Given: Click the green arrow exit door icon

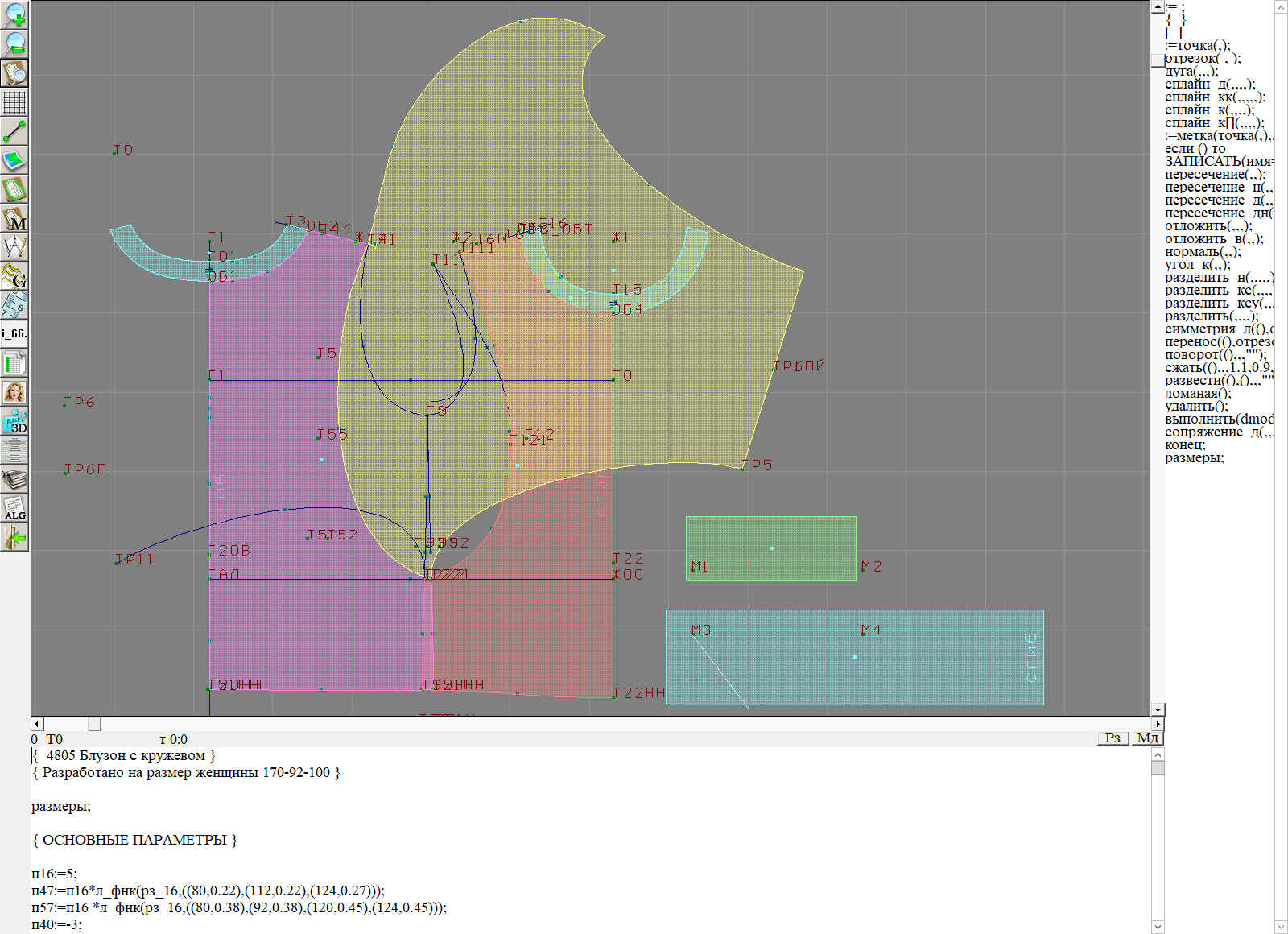Looking at the screenshot, I should tap(14, 537).
